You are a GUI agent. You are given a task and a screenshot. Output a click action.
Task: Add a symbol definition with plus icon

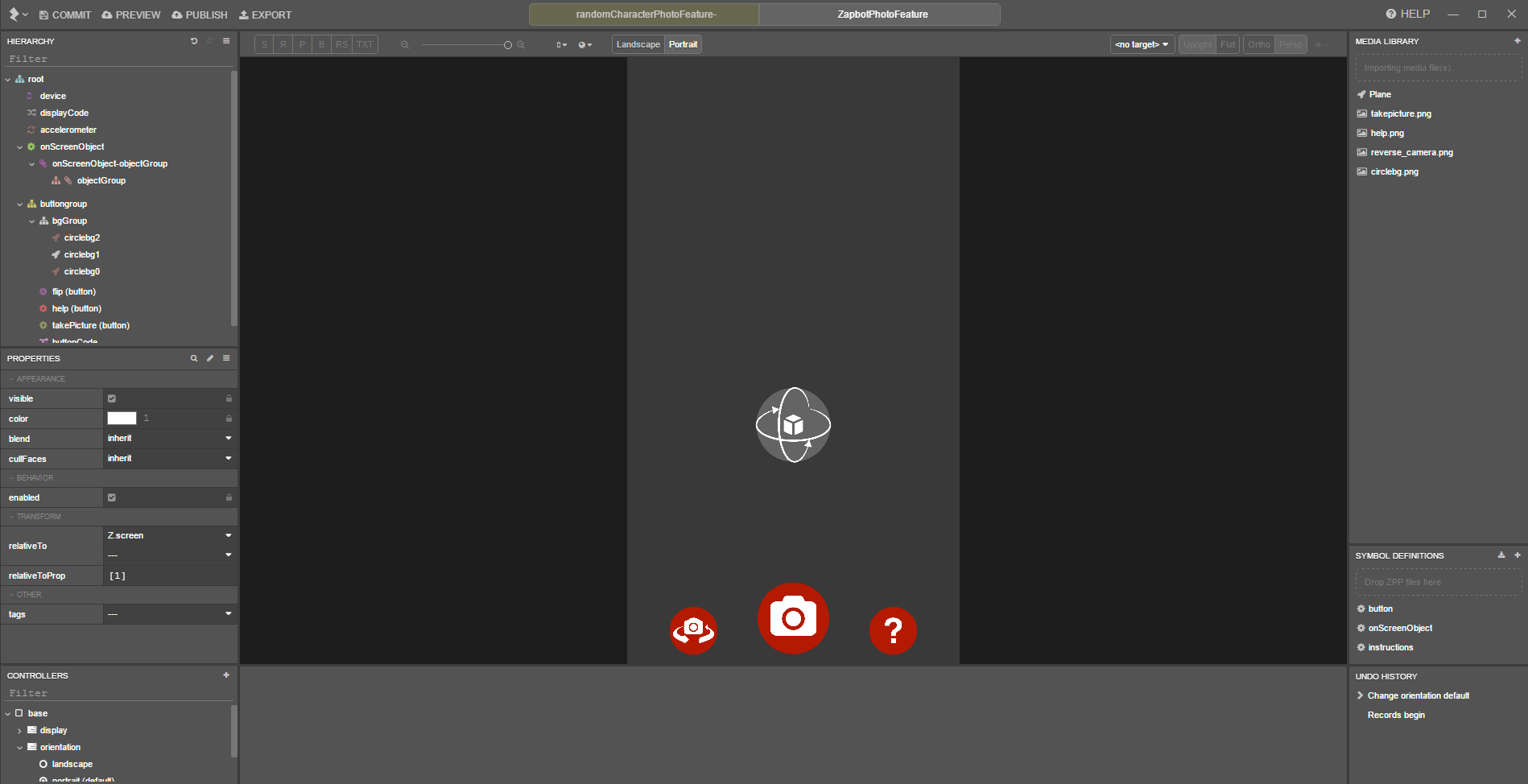click(1518, 555)
